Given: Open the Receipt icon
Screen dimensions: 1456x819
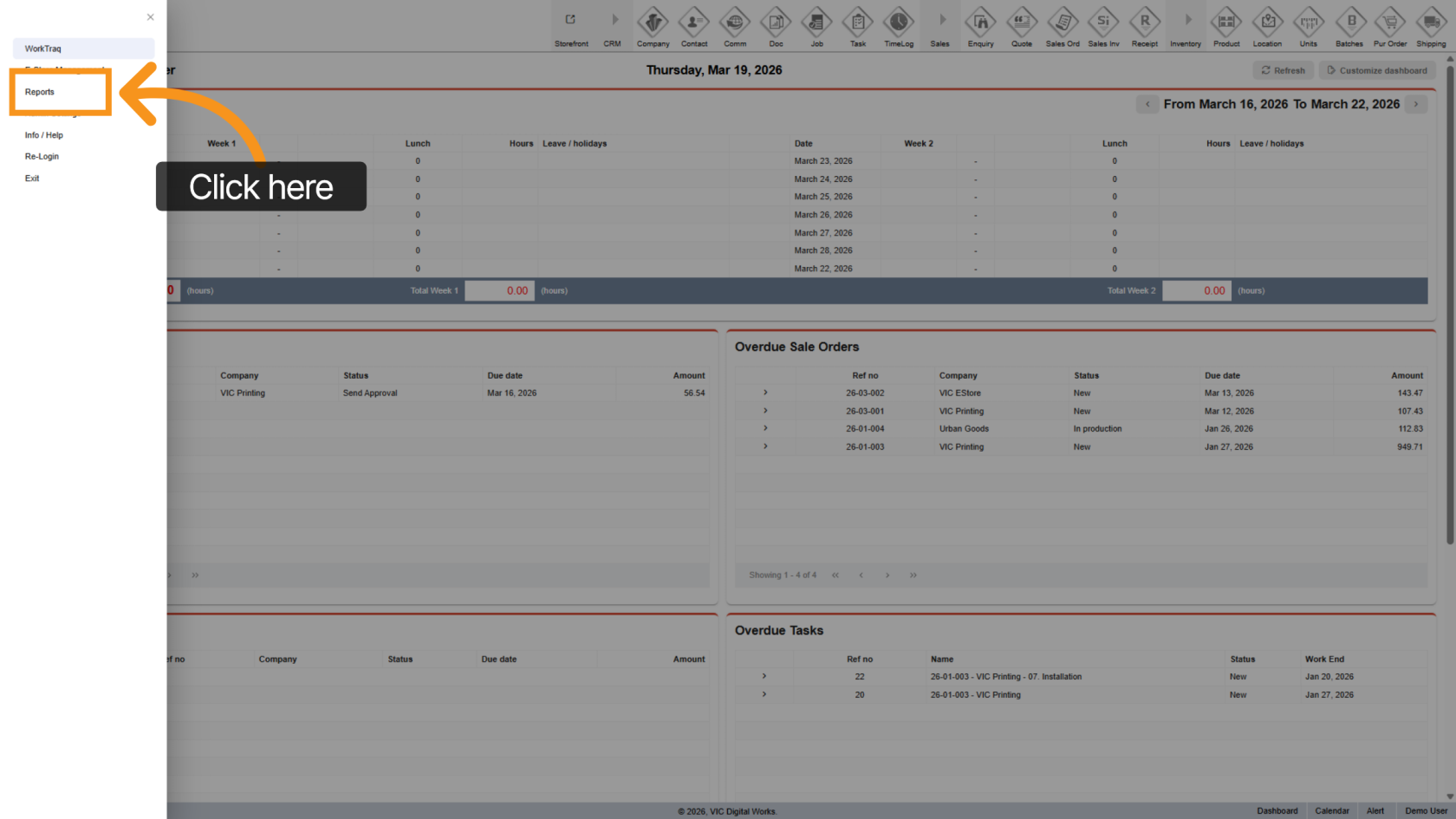Looking at the screenshot, I should 1144,23.
